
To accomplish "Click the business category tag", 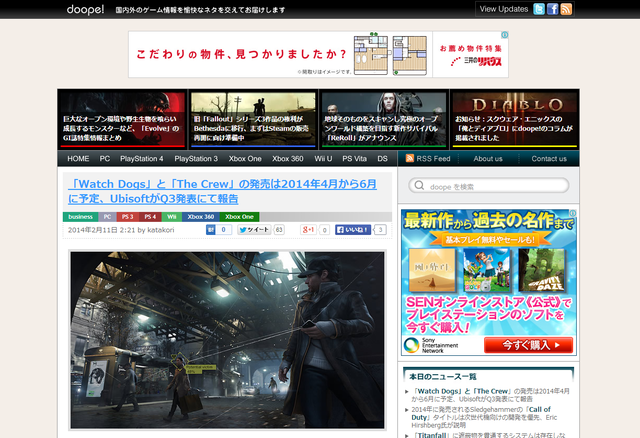I will coord(80,217).
